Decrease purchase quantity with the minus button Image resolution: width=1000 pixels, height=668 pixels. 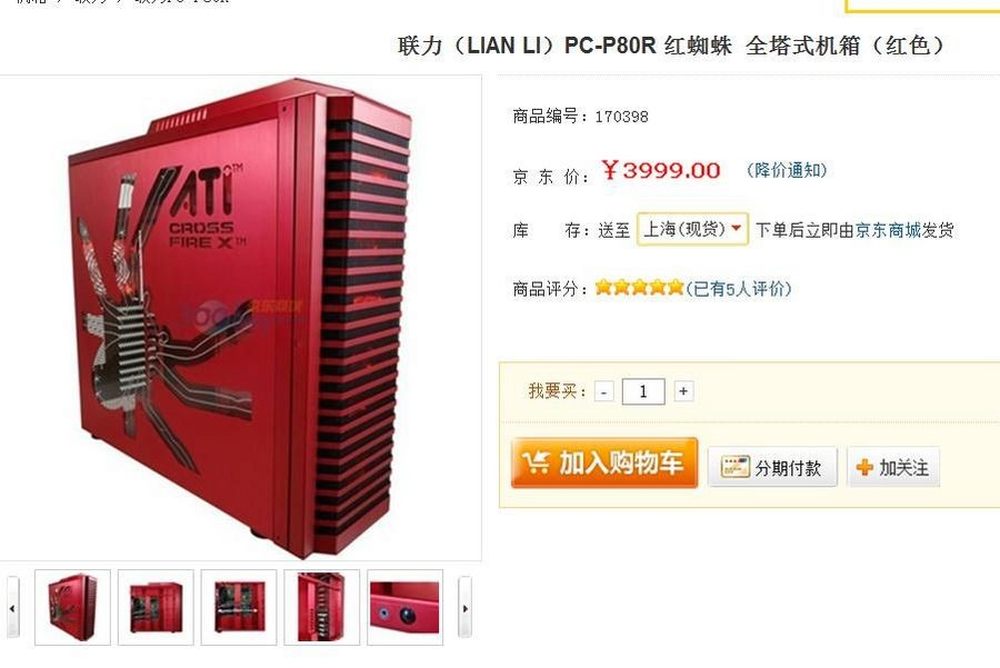(603, 391)
